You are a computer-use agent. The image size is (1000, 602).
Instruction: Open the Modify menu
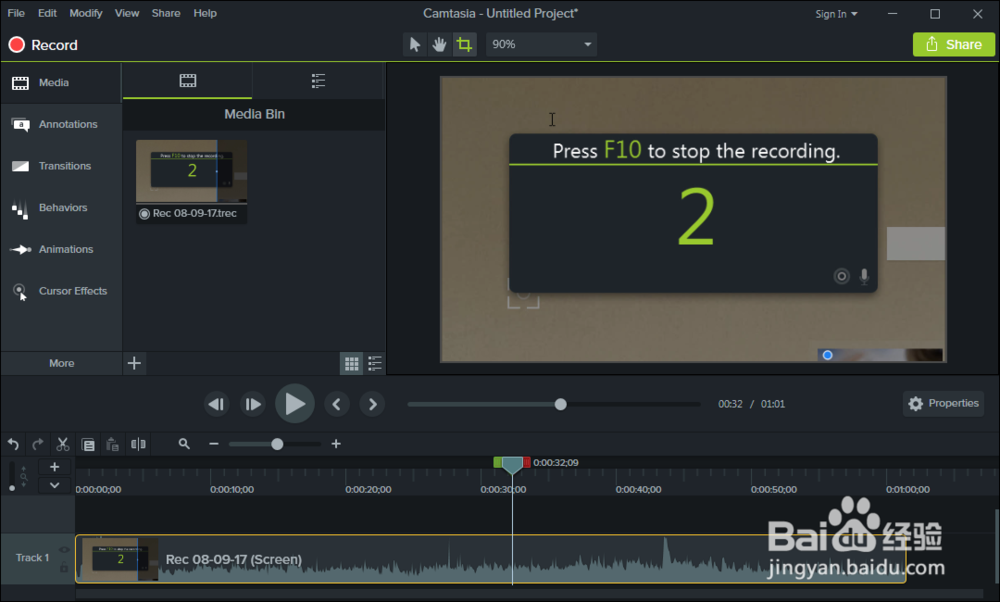click(x=85, y=13)
